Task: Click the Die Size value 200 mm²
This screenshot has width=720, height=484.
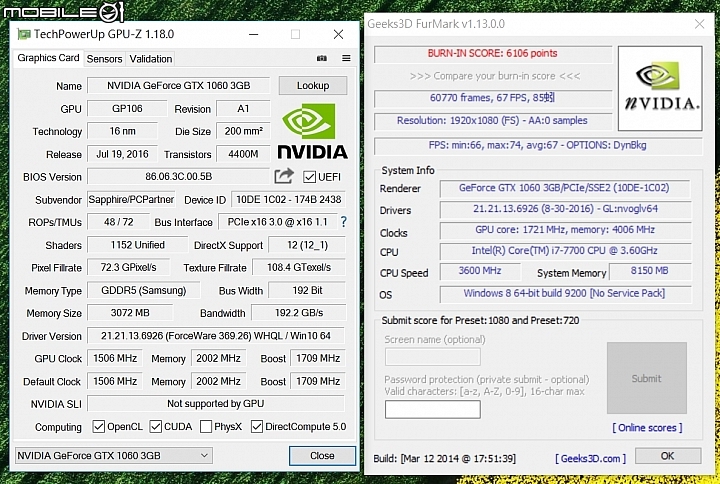Action: pyautogui.click(x=243, y=131)
